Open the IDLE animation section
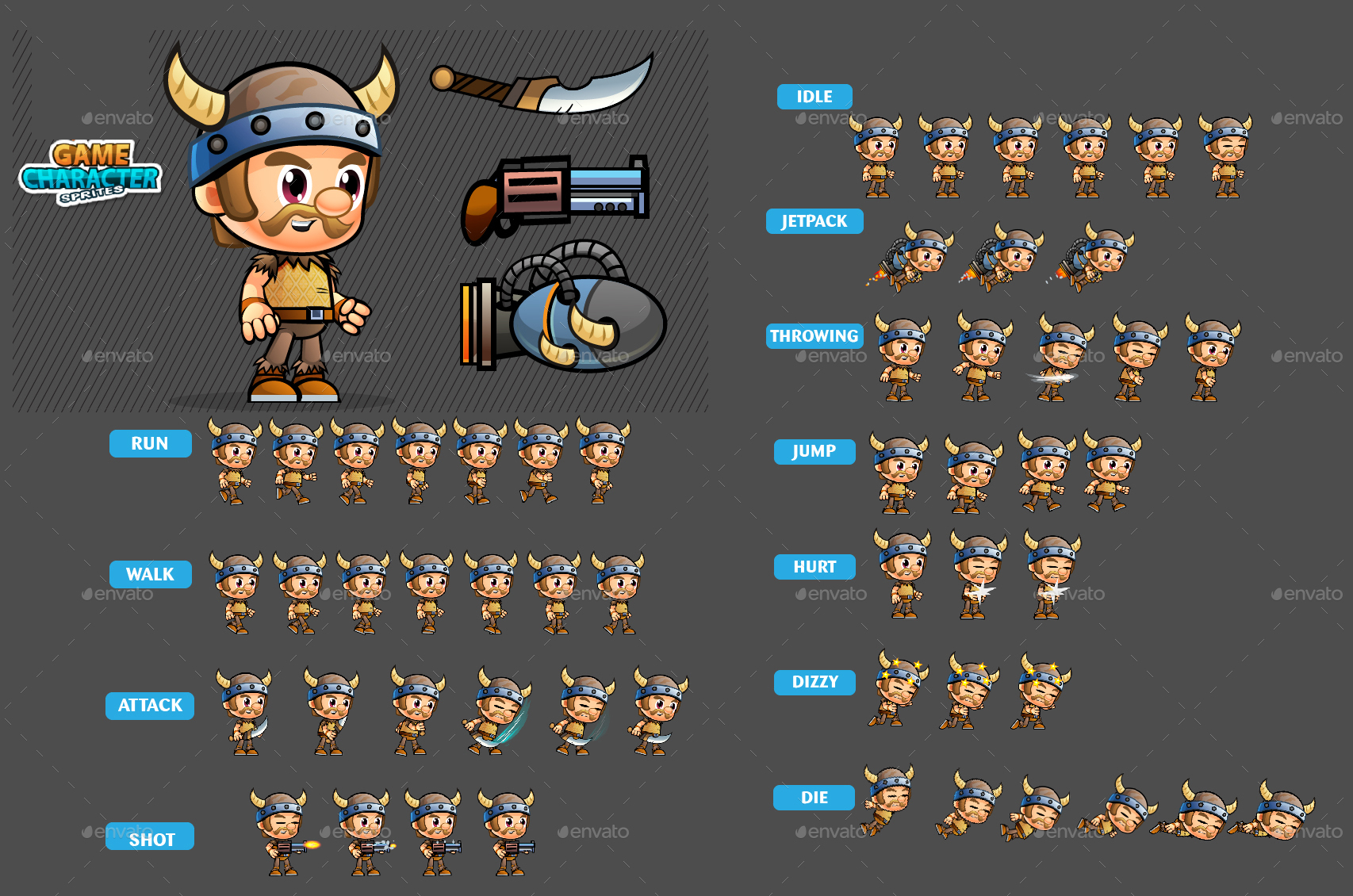 (814, 96)
